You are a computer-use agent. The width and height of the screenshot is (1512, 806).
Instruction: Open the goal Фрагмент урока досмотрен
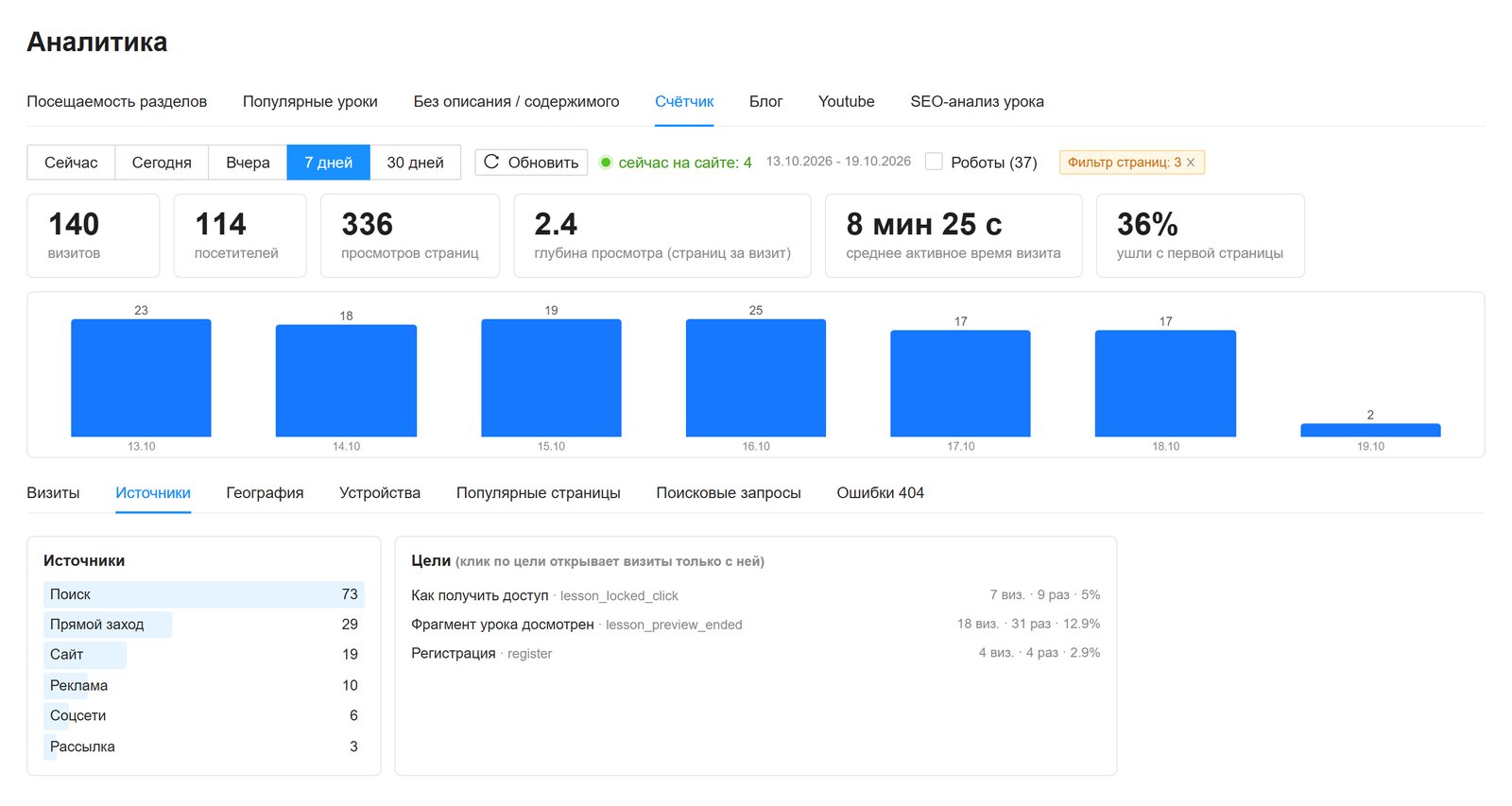(x=755, y=624)
